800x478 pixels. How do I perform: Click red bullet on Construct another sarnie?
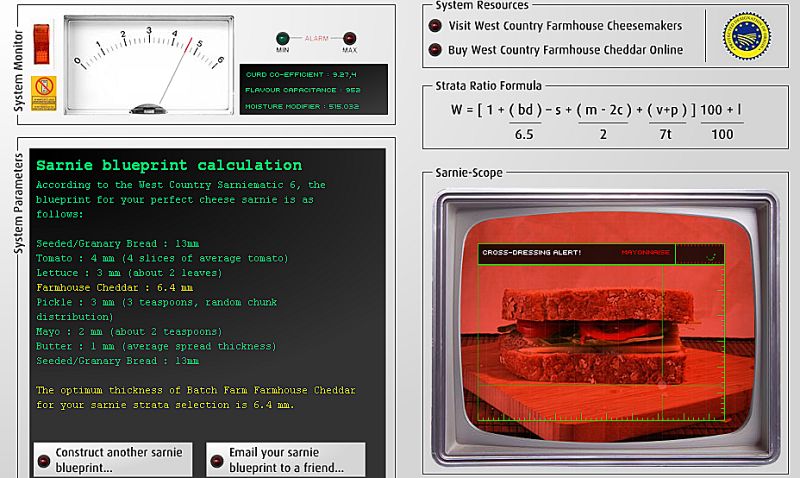44,460
